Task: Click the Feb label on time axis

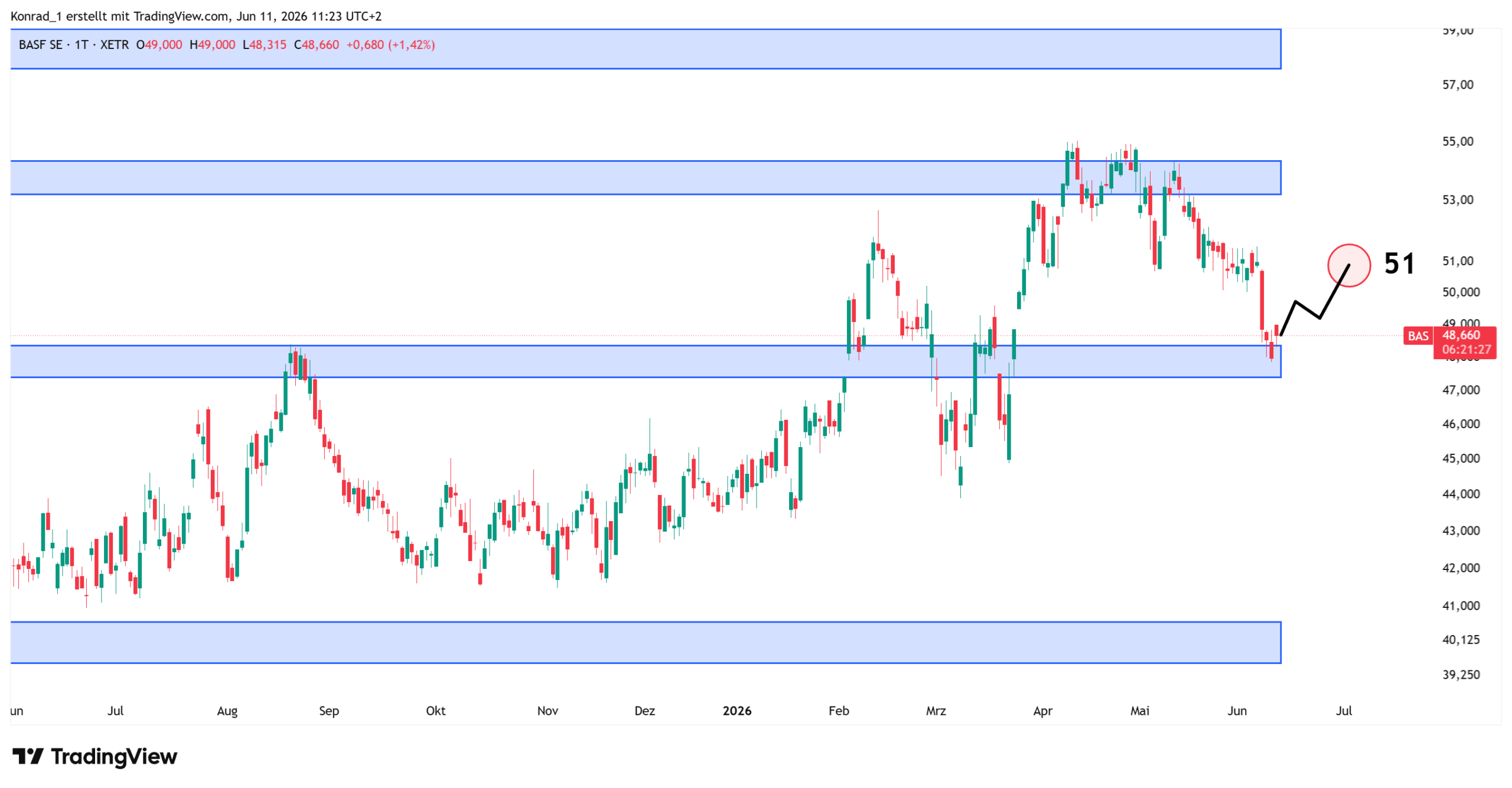Action: pyautogui.click(x=839, y=711)
